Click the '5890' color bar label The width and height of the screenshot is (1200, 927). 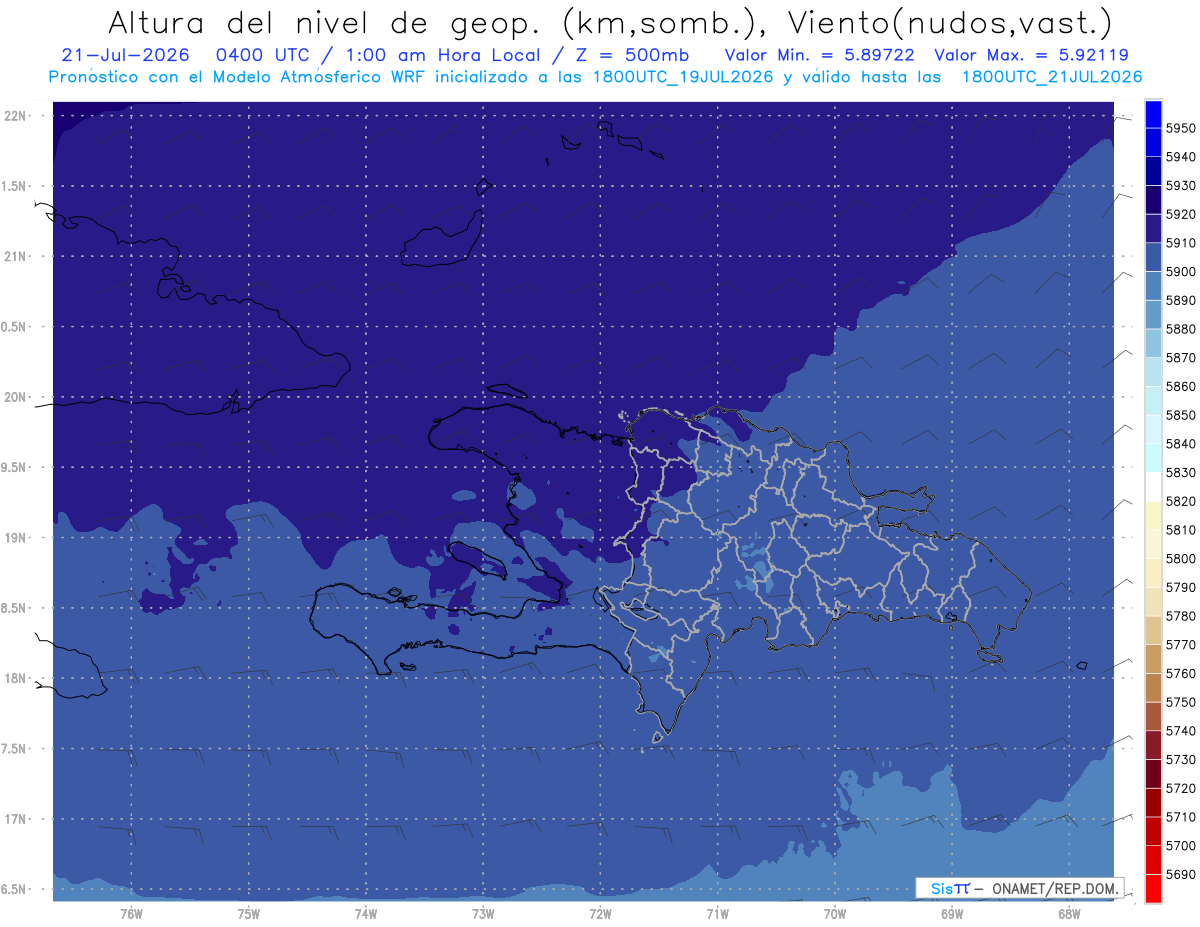1180,300
